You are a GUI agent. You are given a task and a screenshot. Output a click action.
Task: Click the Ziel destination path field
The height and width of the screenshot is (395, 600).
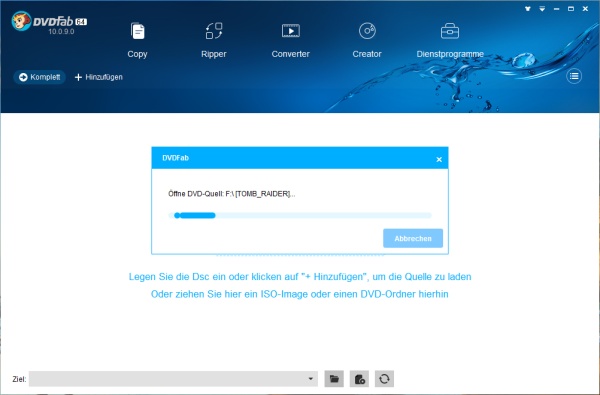[173, 379]
